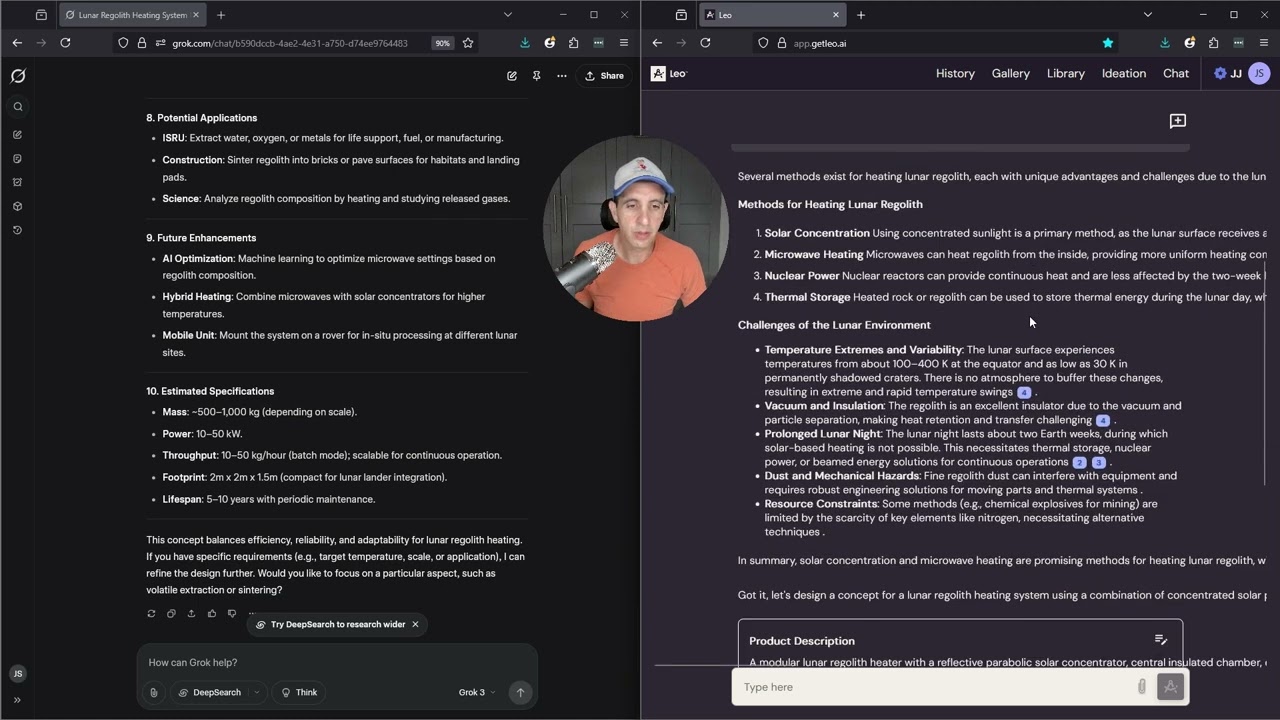Reload the Leo page
Screen dimensions: 1280x720
click(x=705, y=43)
